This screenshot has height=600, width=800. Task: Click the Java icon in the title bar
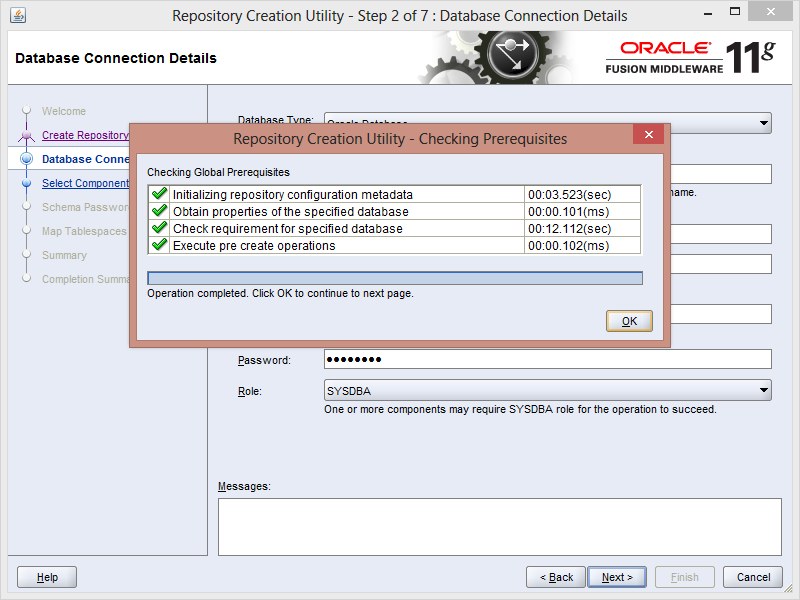point(18,15)
